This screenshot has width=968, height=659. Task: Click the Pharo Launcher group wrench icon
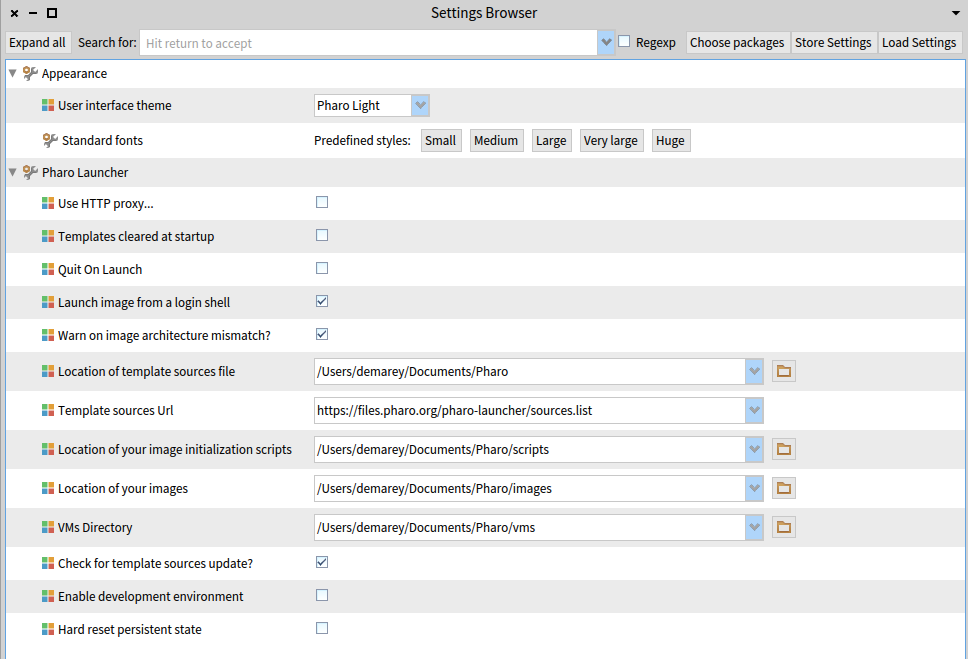(x=30, y=172)
